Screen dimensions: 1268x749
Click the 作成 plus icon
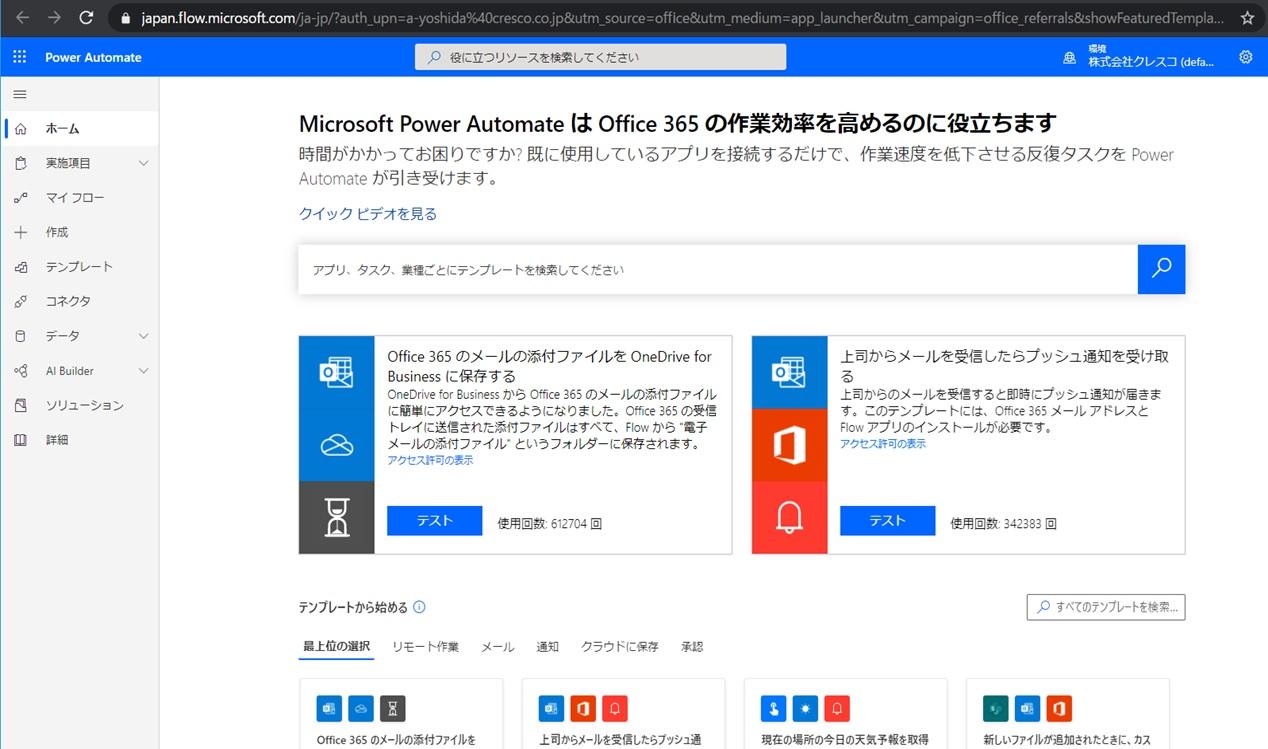[20, 232]
